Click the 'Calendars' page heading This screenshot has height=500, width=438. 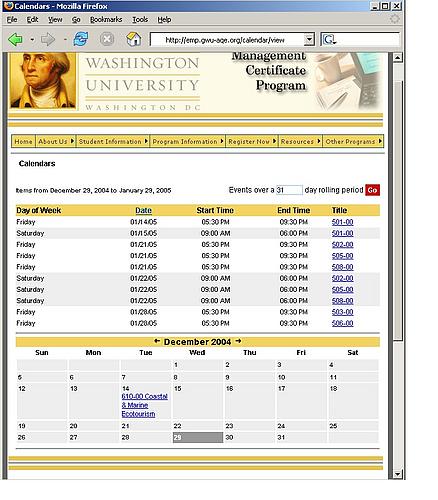coord(37,164)
